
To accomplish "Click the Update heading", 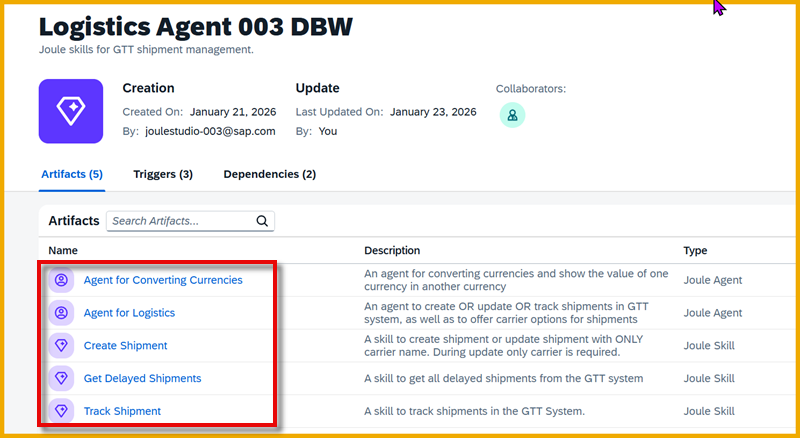I will pos(317,88).
